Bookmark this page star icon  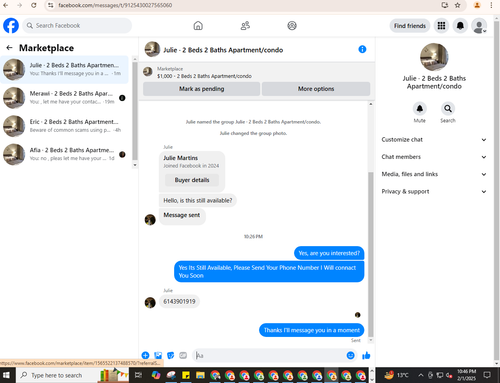pyautogui.click(x=458, y=5)
